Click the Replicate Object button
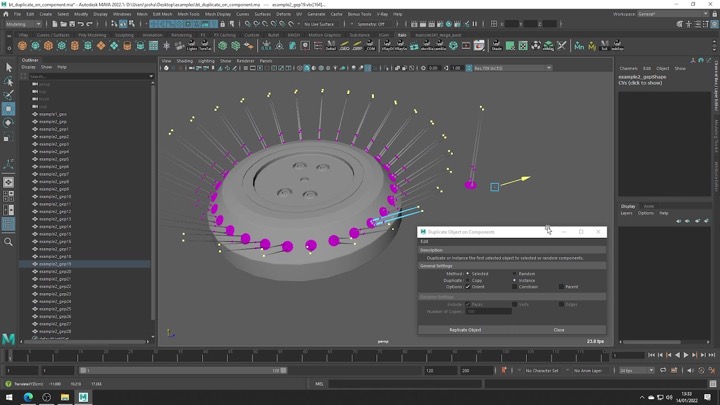Screen dimensions: 720x405 [x=465, y=329]
